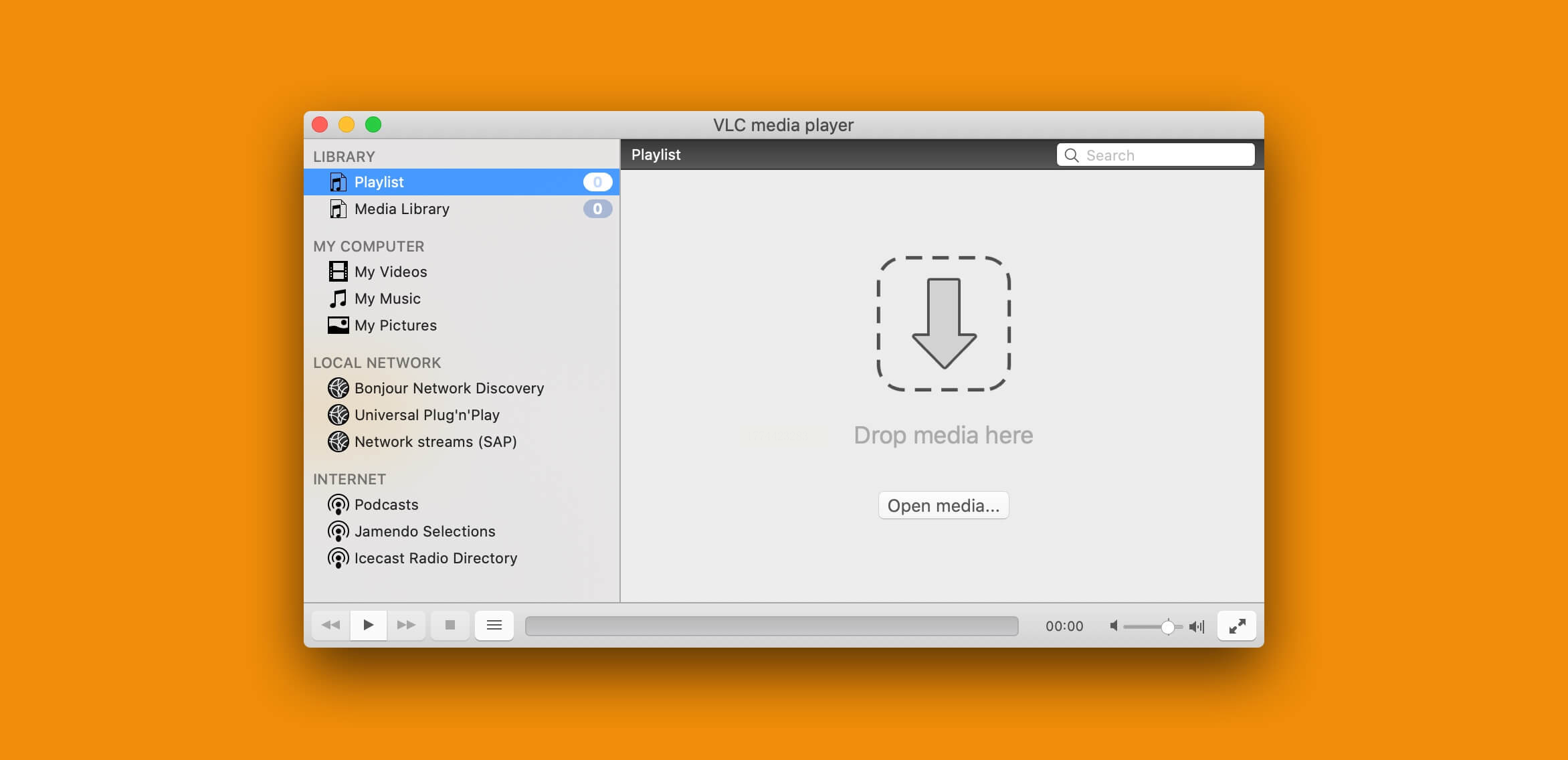Click the playback progress bar
This screenshot has height=760, width=1568.
click(x=771, y=626)
